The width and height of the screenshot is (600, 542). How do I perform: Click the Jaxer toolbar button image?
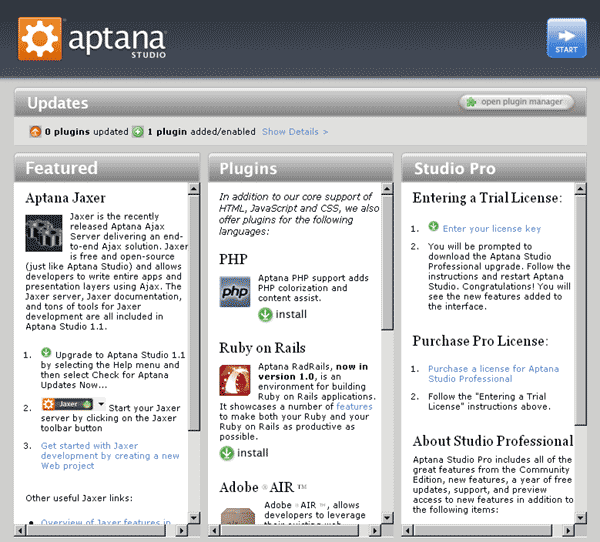click(x=67, y=404)
